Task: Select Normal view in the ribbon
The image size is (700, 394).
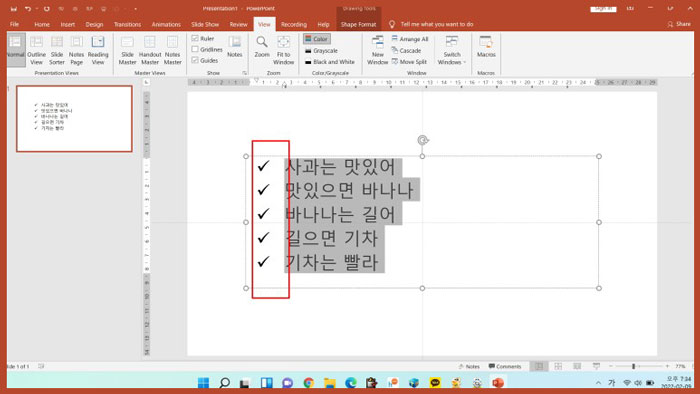Action: [x=16, y=49]
